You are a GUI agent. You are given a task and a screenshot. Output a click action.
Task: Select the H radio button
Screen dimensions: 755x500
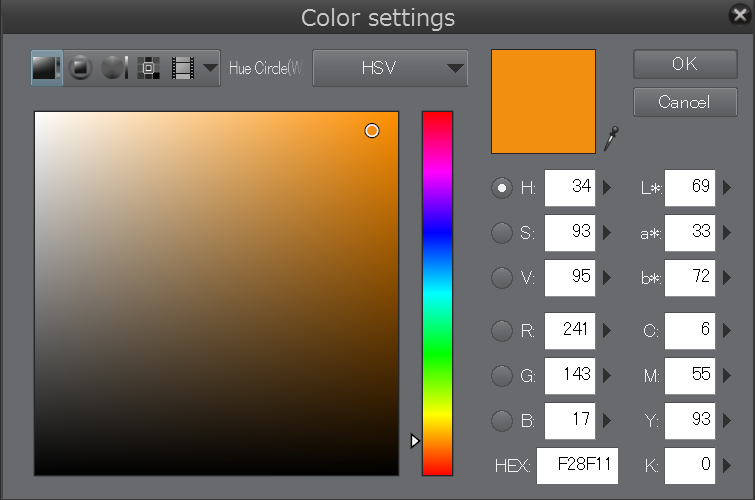[x=502, y=187]
